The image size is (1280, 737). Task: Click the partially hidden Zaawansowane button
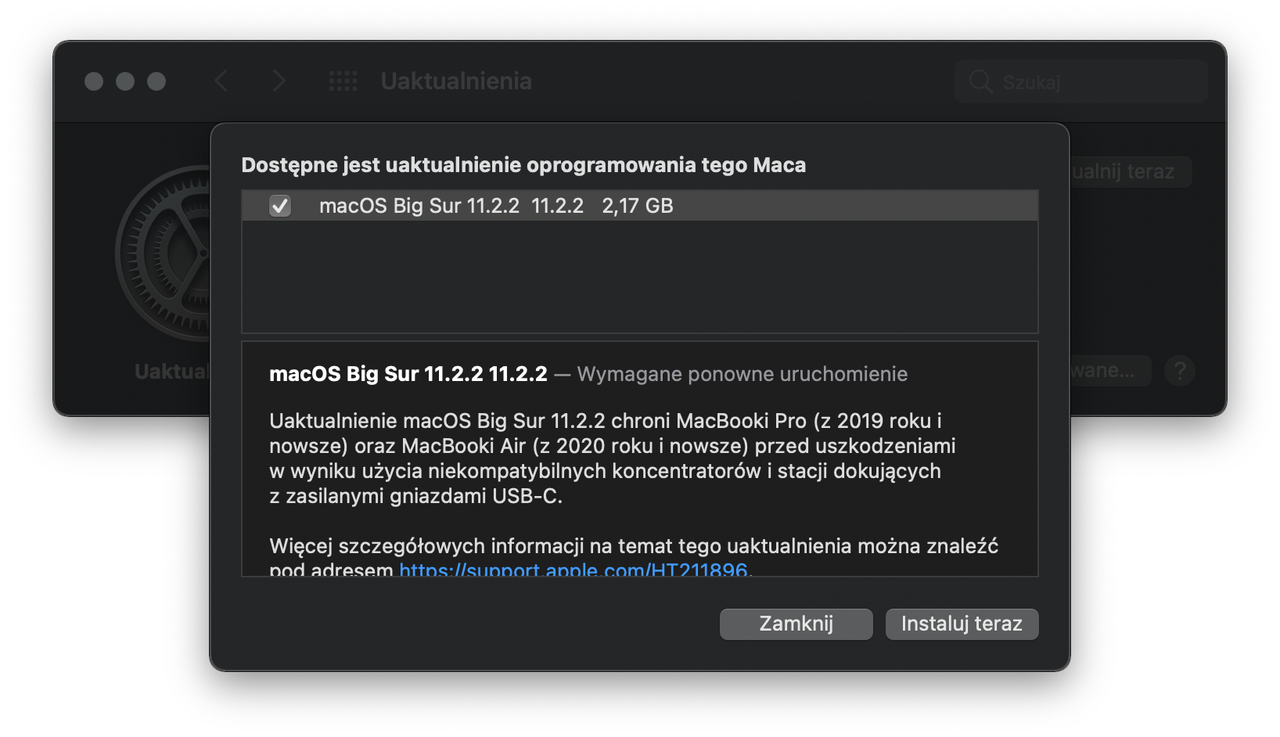tap(1108, 371)
